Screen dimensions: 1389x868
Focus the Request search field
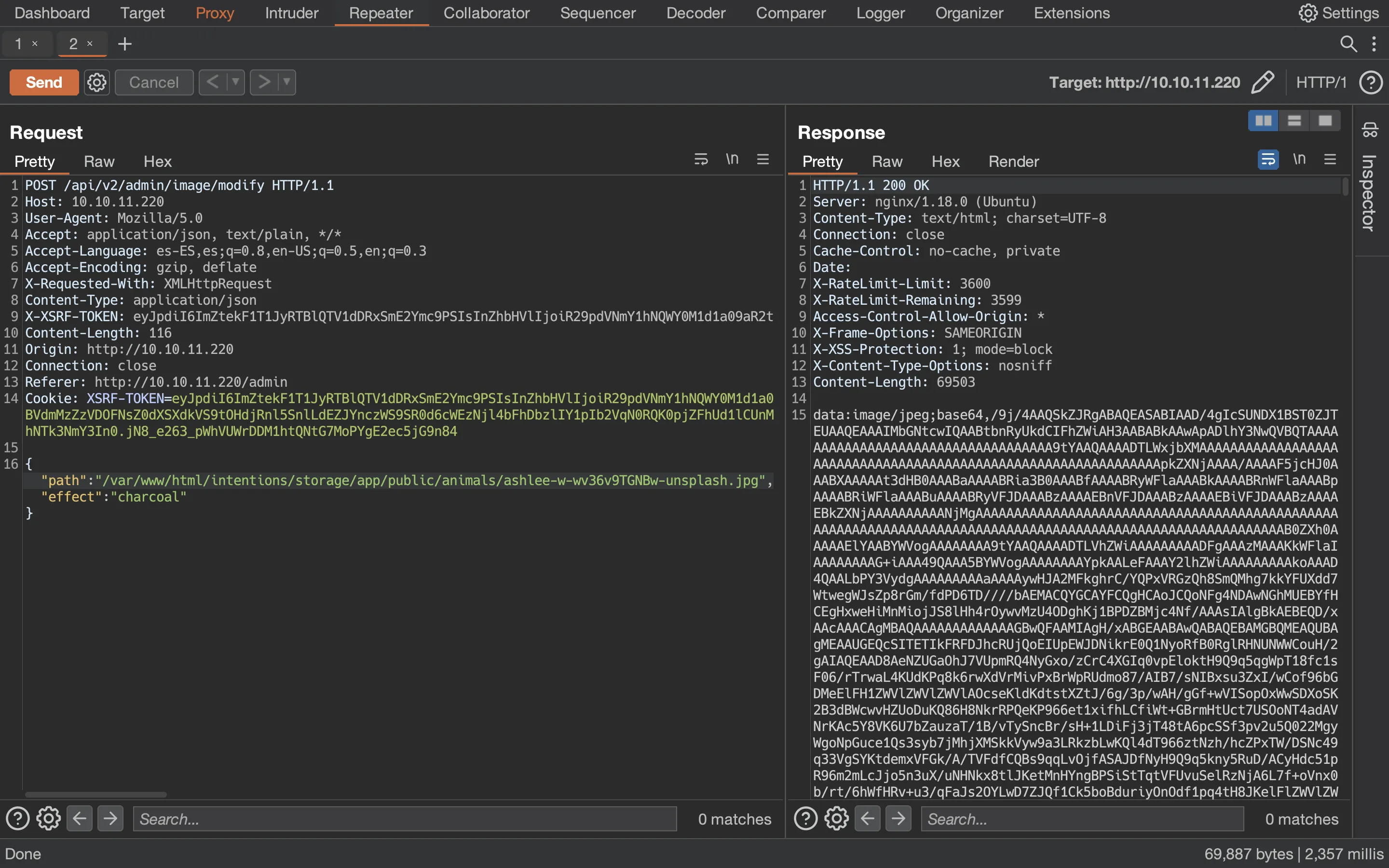[405, 819]
